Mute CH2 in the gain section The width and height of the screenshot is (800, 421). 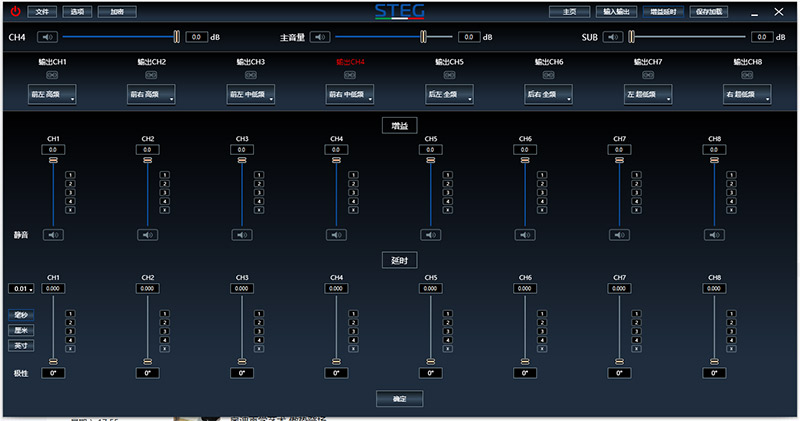pos(147,235)
